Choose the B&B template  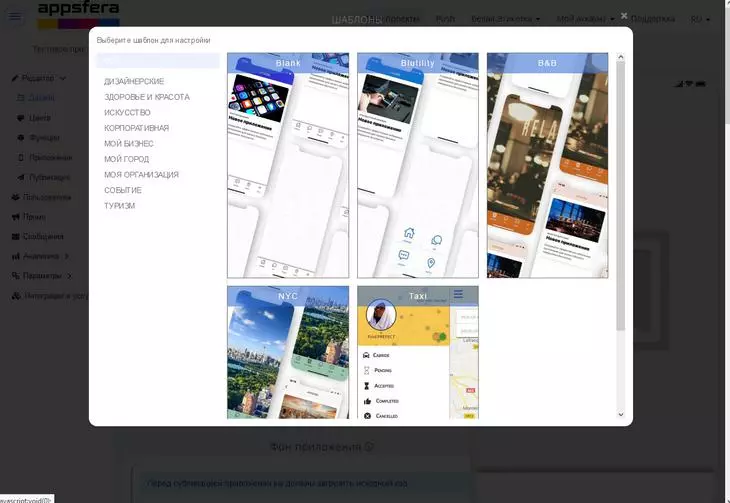click(x=548, y=165)
